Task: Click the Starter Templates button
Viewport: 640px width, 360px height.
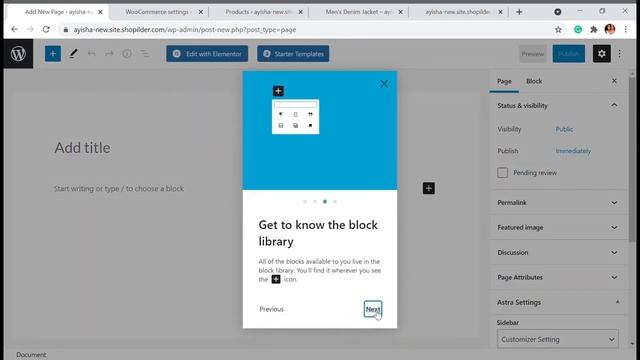Action: [x=293, y=53]
